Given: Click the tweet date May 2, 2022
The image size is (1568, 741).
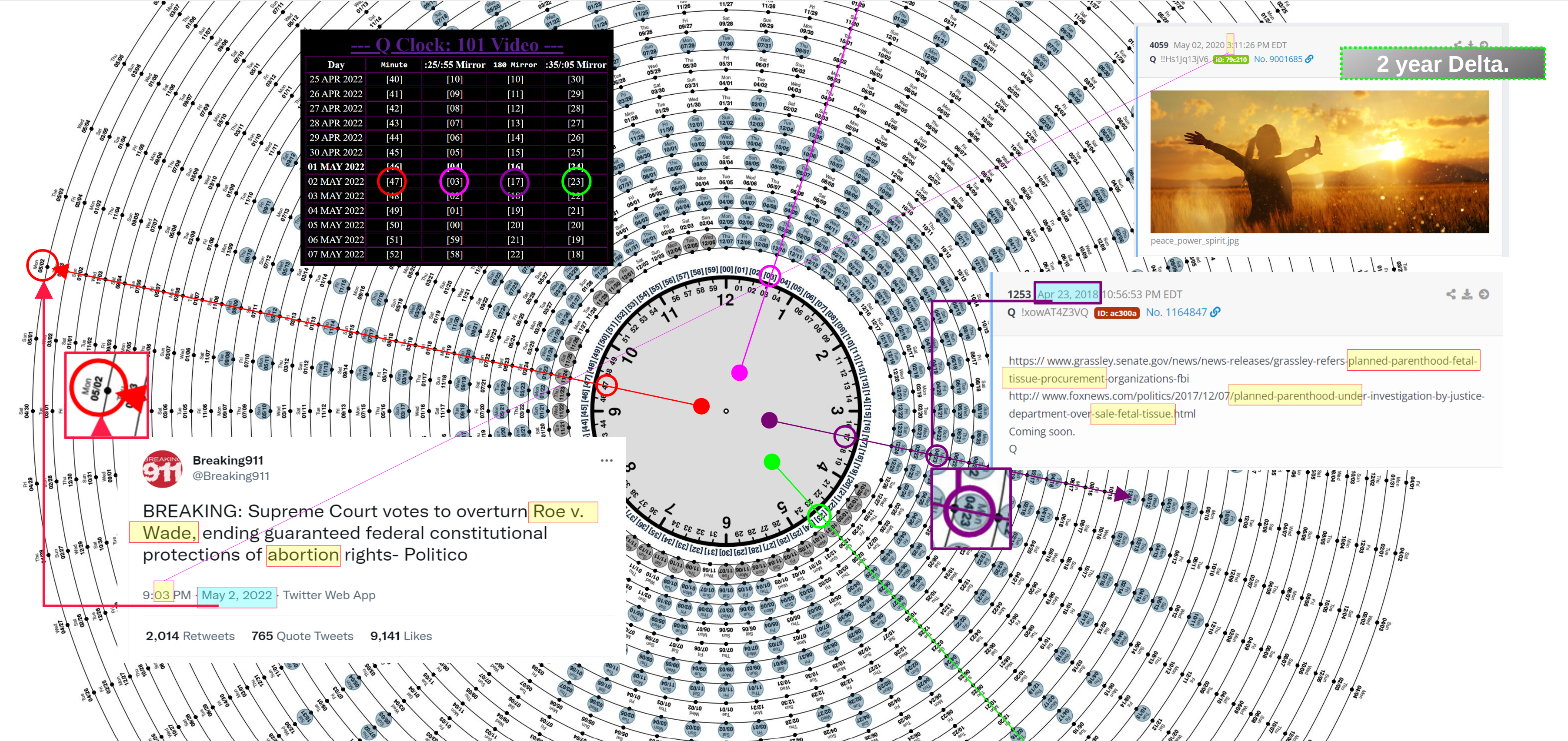Looking at the screenshot, I should (x=237, y=595).
